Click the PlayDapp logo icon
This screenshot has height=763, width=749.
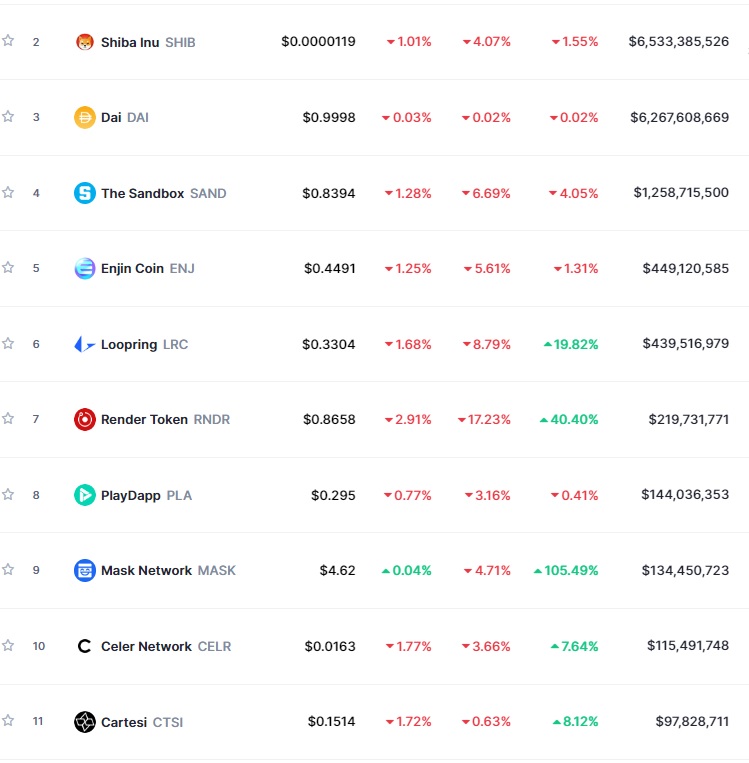[x=85, y=495]
